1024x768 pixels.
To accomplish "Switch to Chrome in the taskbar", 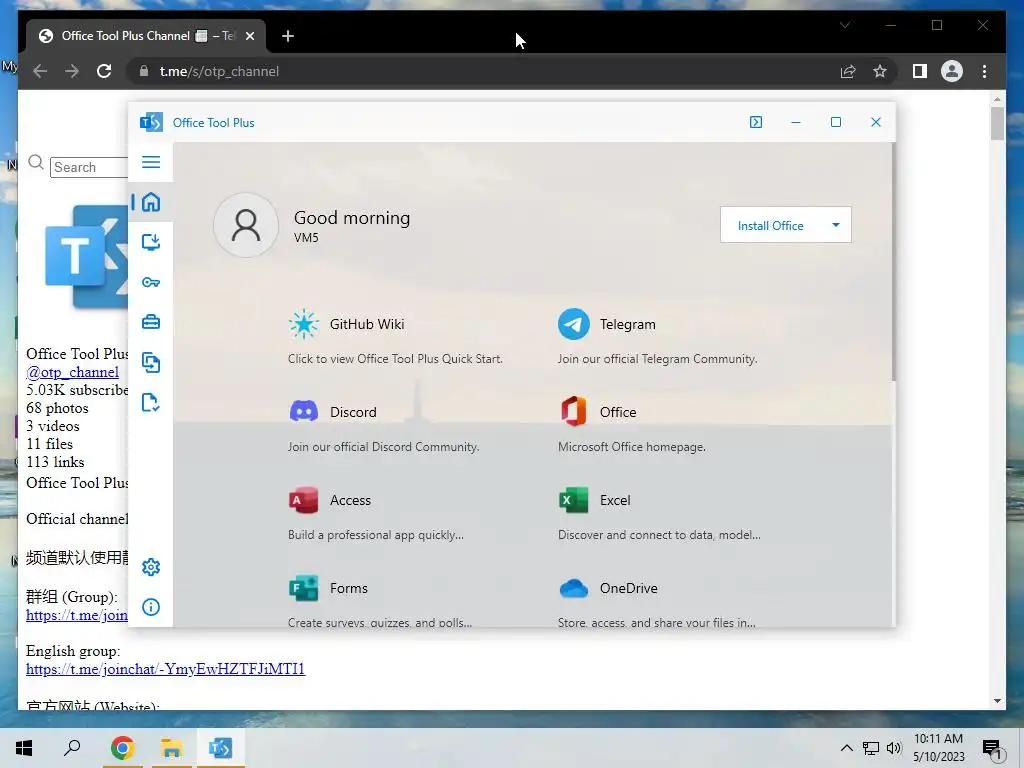I will [x=123, y=748].
